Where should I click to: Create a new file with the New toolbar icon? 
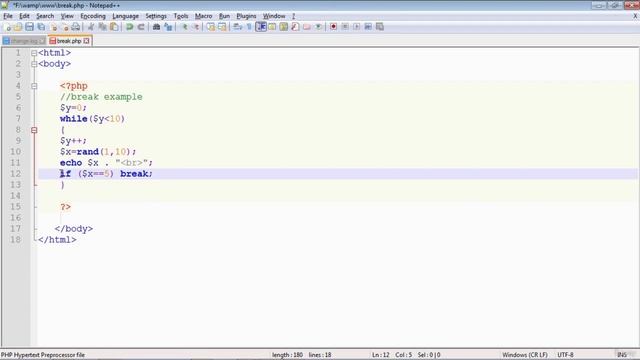coord(7,27)
